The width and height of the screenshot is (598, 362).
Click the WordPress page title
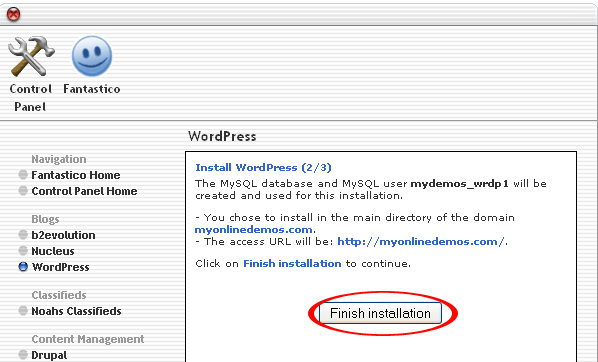tap(222, 137)
